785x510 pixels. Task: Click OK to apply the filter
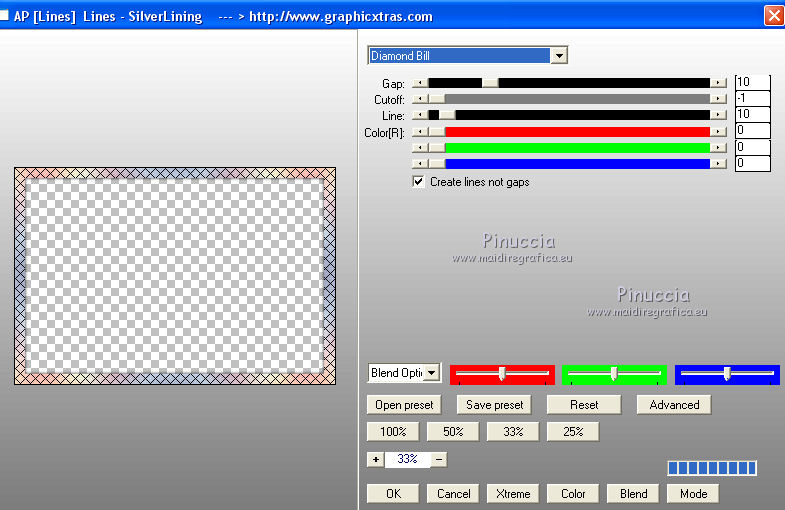[393, 493]
